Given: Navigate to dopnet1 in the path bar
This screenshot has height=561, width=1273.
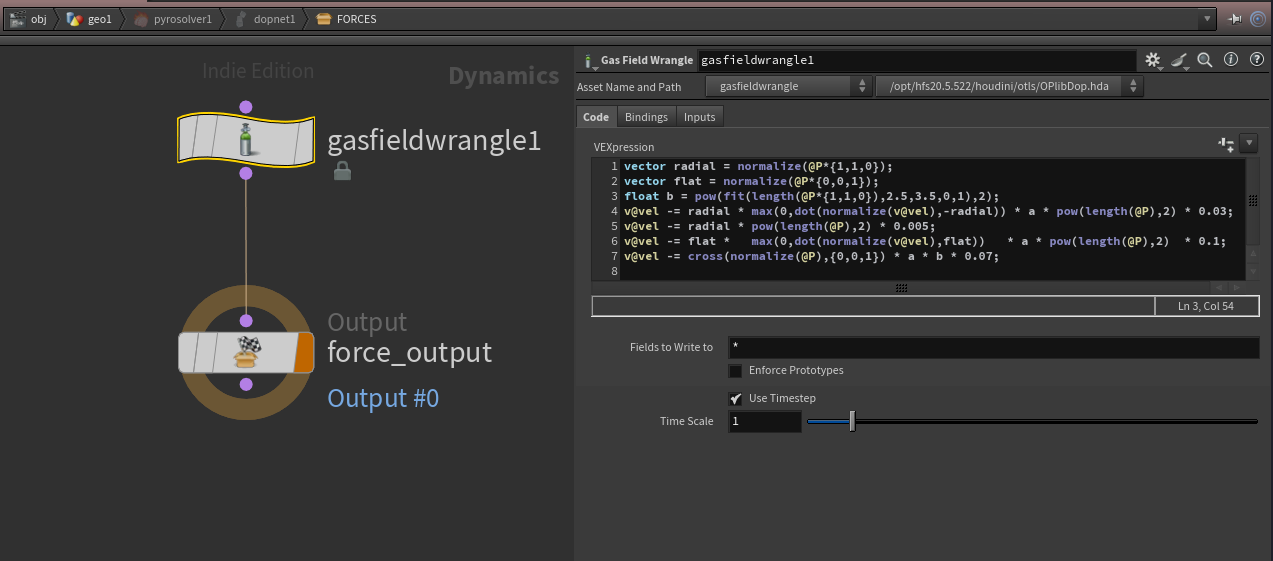Looking at the screenshot, I should click(x=274, y=19).
